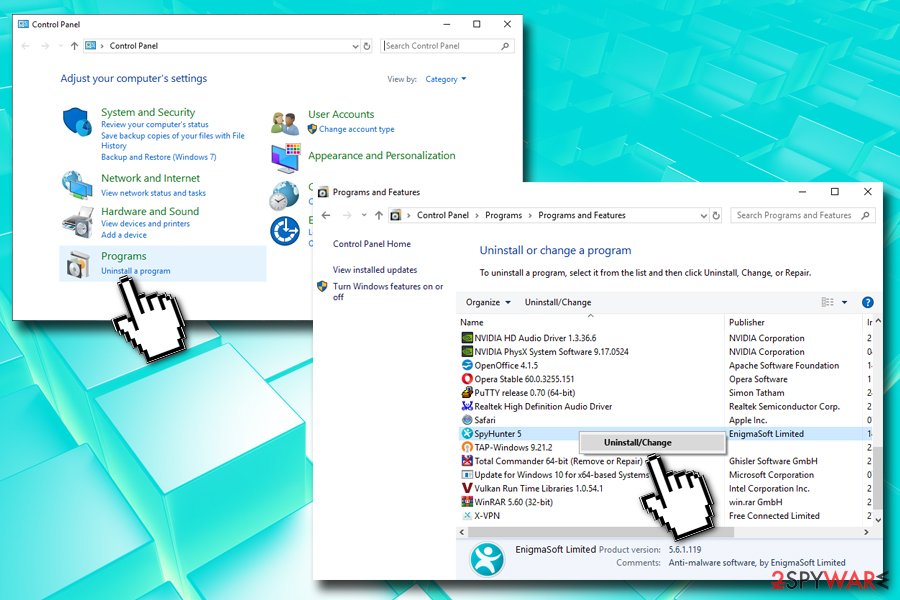Image resolution: width=900 pixels, height=600 pixels.
Task: Click View network status and tasks
Action: 153,193
